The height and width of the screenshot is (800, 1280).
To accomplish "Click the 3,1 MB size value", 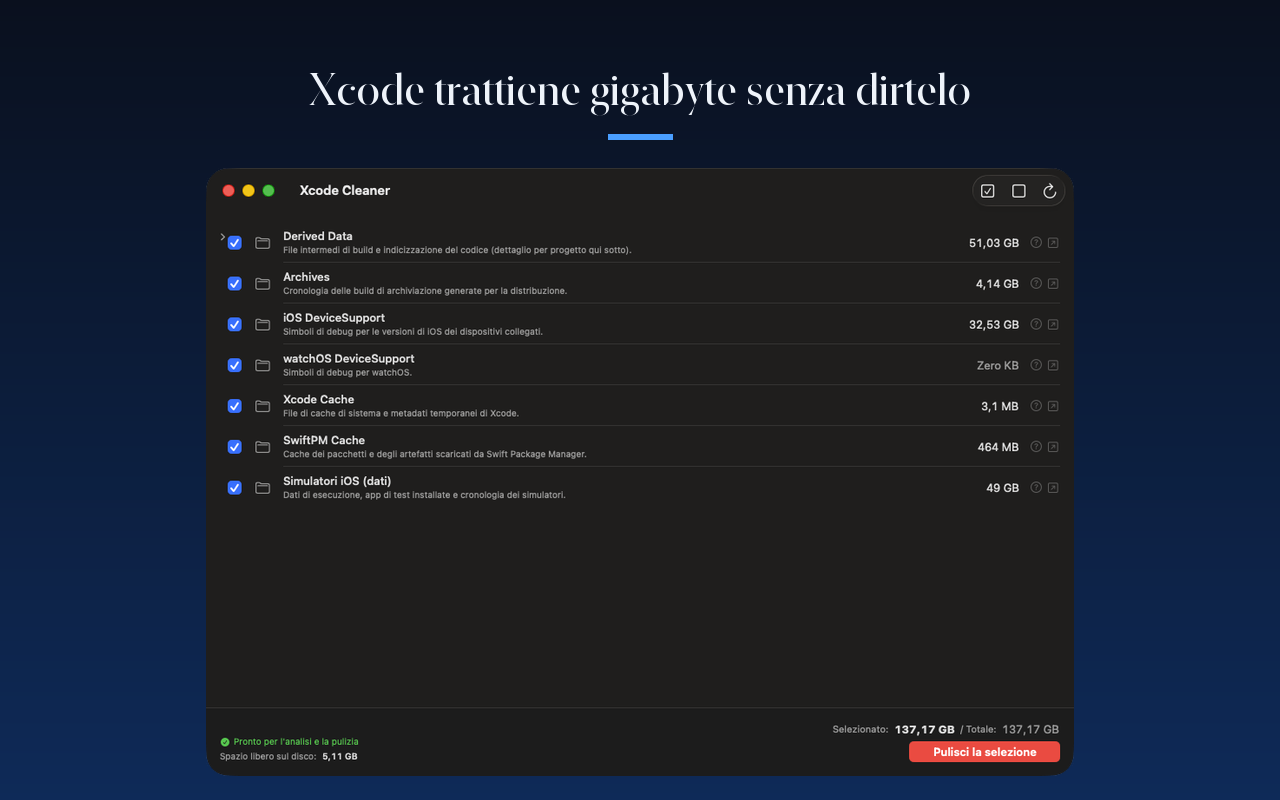I will [1000, 407].
